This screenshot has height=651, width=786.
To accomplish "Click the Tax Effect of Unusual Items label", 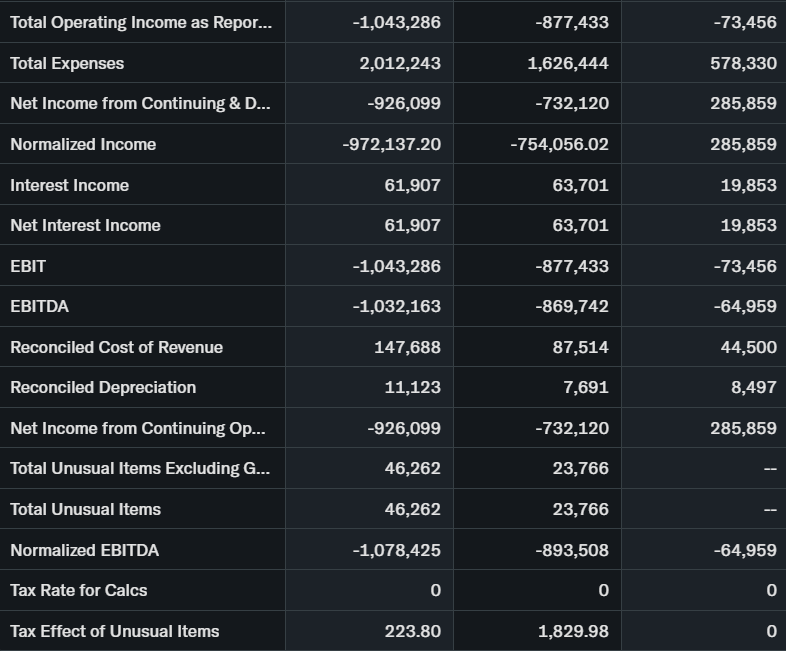I will point(114,631).
